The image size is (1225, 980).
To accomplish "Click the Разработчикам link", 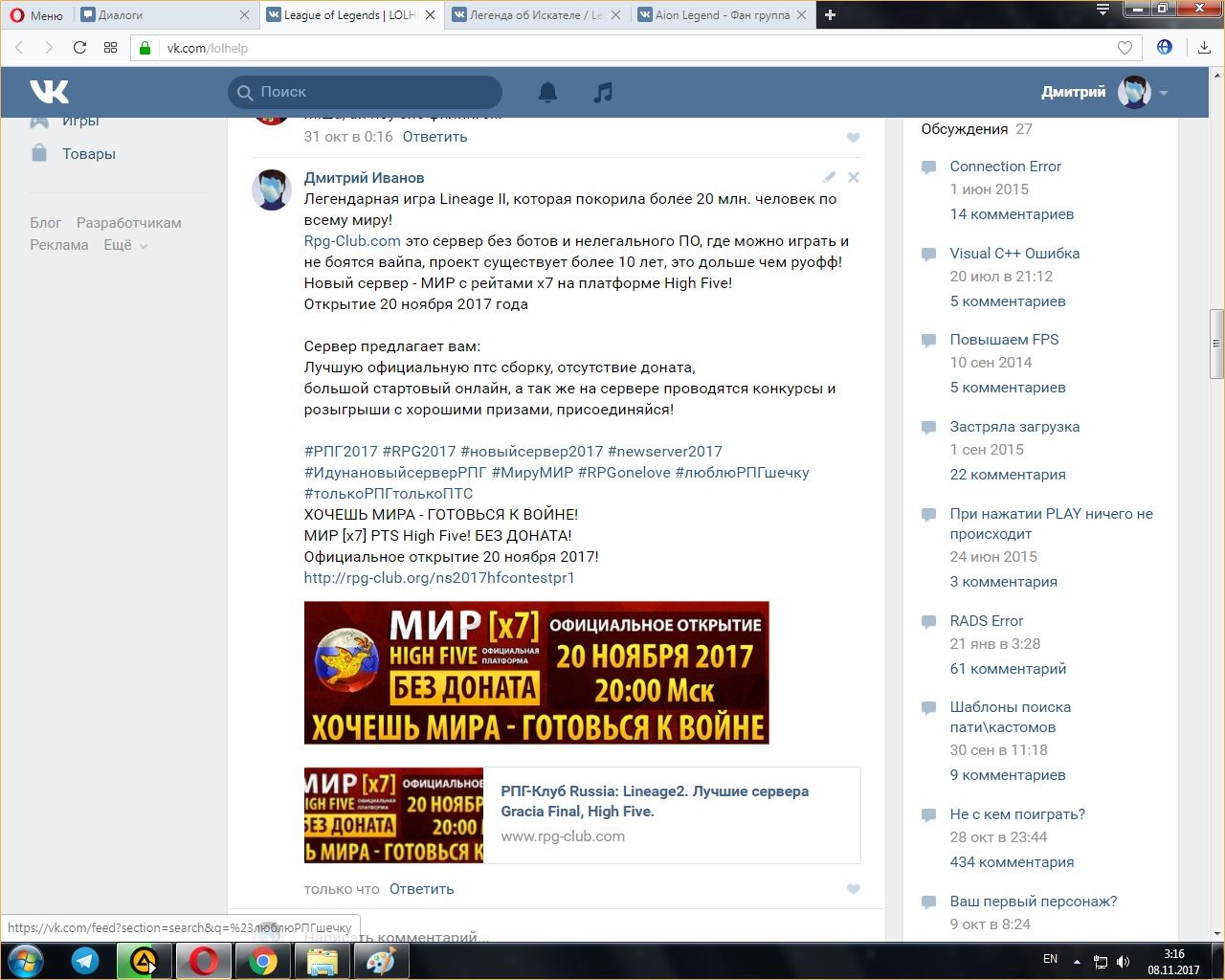I will [129, 223].
